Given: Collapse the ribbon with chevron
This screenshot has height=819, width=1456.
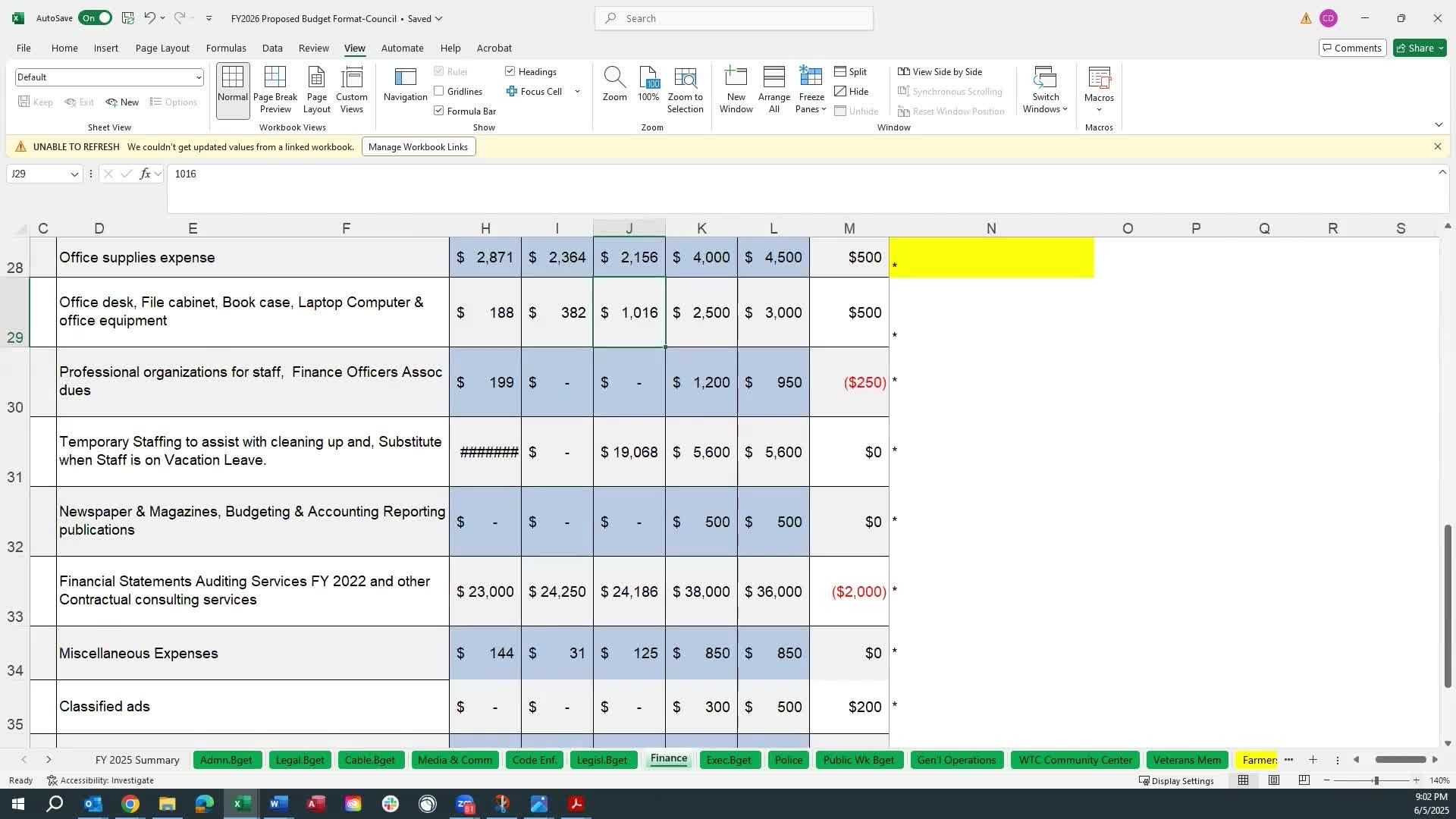Looking at the screenshot, I should pyautogui.click(x=1439, y=124).
